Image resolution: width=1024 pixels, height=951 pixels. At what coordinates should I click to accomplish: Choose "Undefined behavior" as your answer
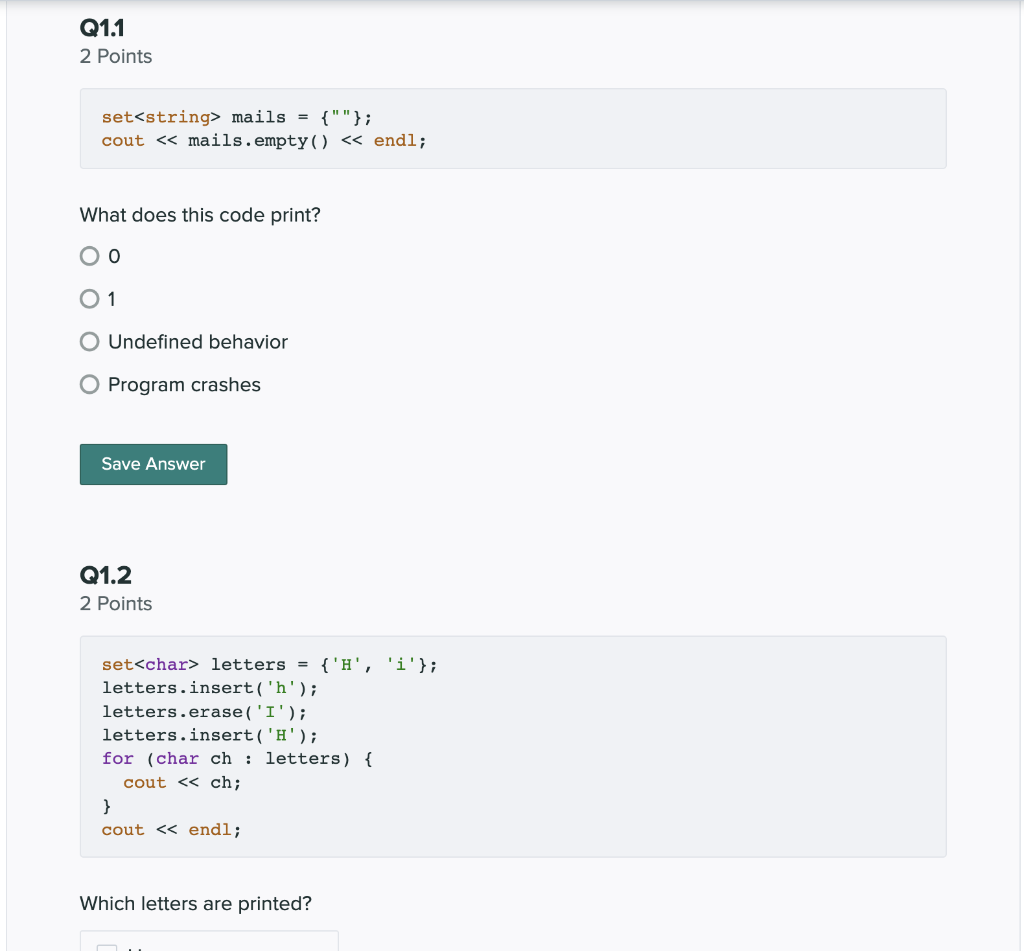pos(89,341)
